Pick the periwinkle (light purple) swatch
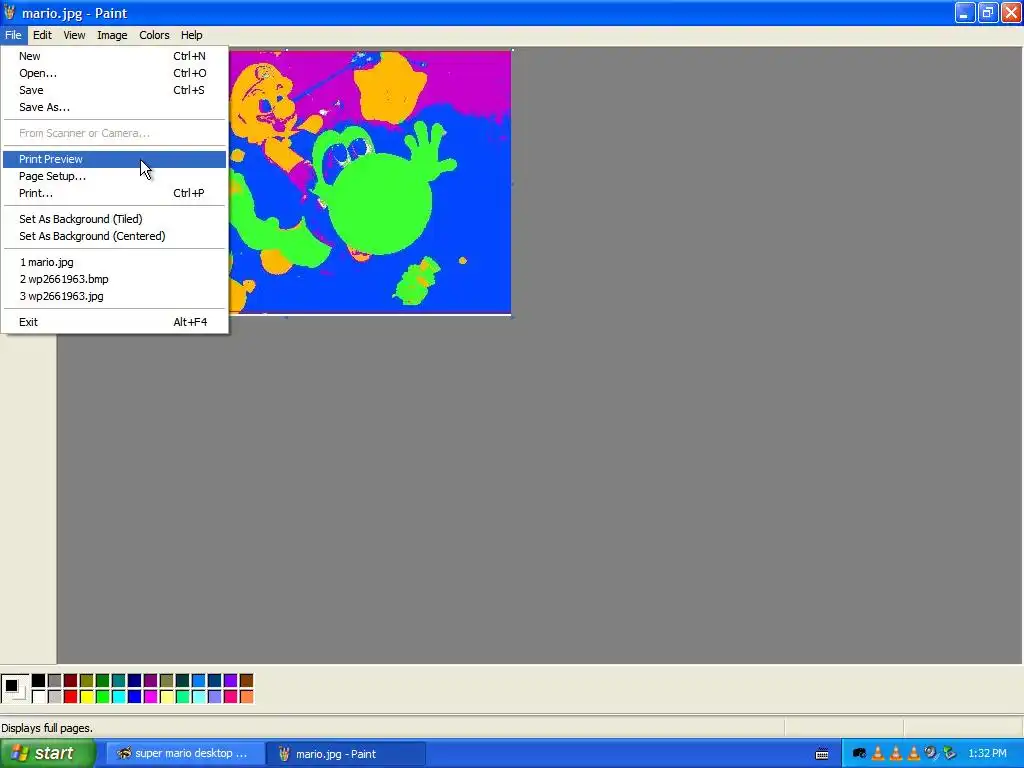The width and height of the screenshot is (1024, 768). coord(214,697)
